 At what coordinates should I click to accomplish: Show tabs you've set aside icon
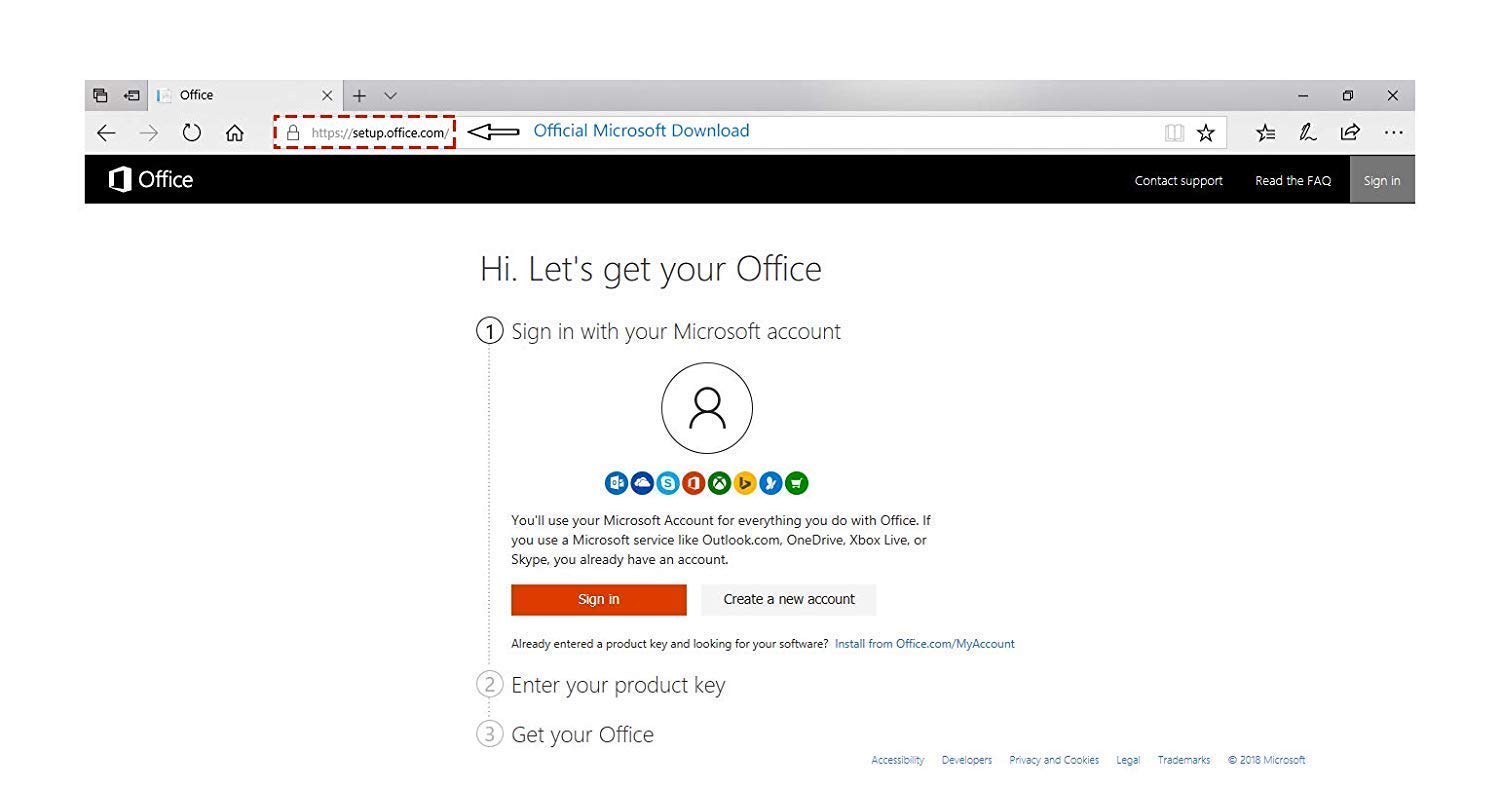[100, 95]
